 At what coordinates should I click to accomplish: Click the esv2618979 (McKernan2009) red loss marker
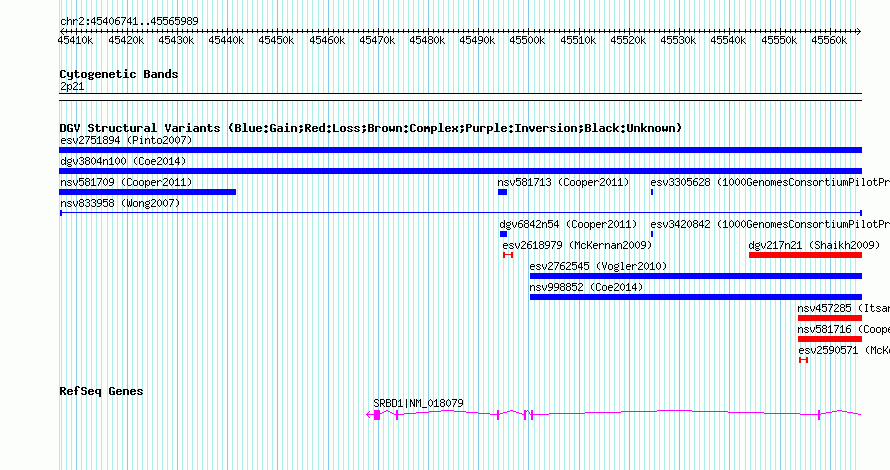(x=508, y=255)
